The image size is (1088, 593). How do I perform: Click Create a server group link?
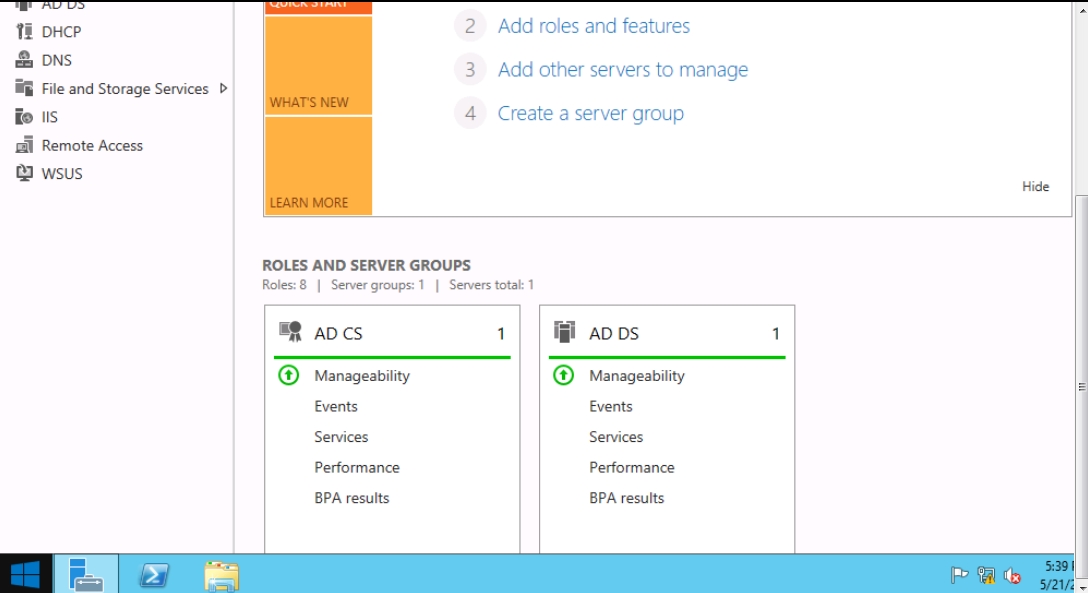(591, 114)
